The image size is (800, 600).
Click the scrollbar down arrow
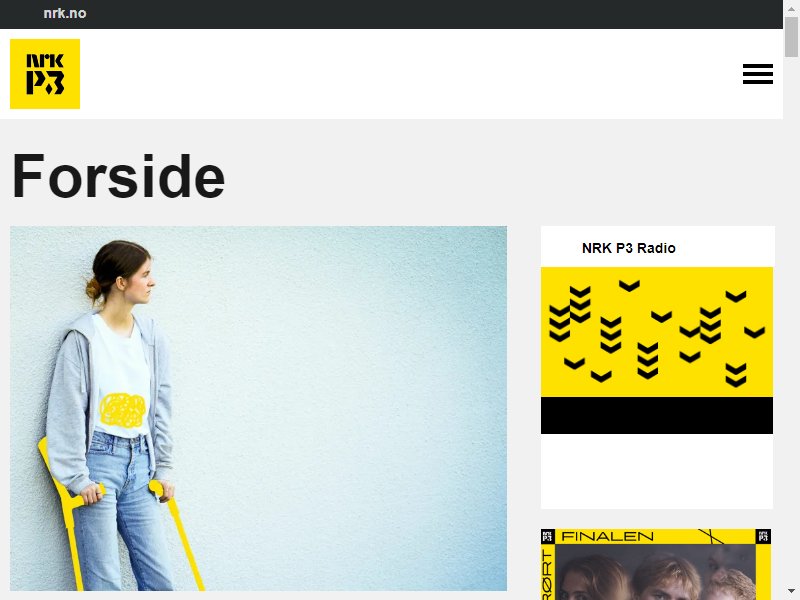[791, 592]
